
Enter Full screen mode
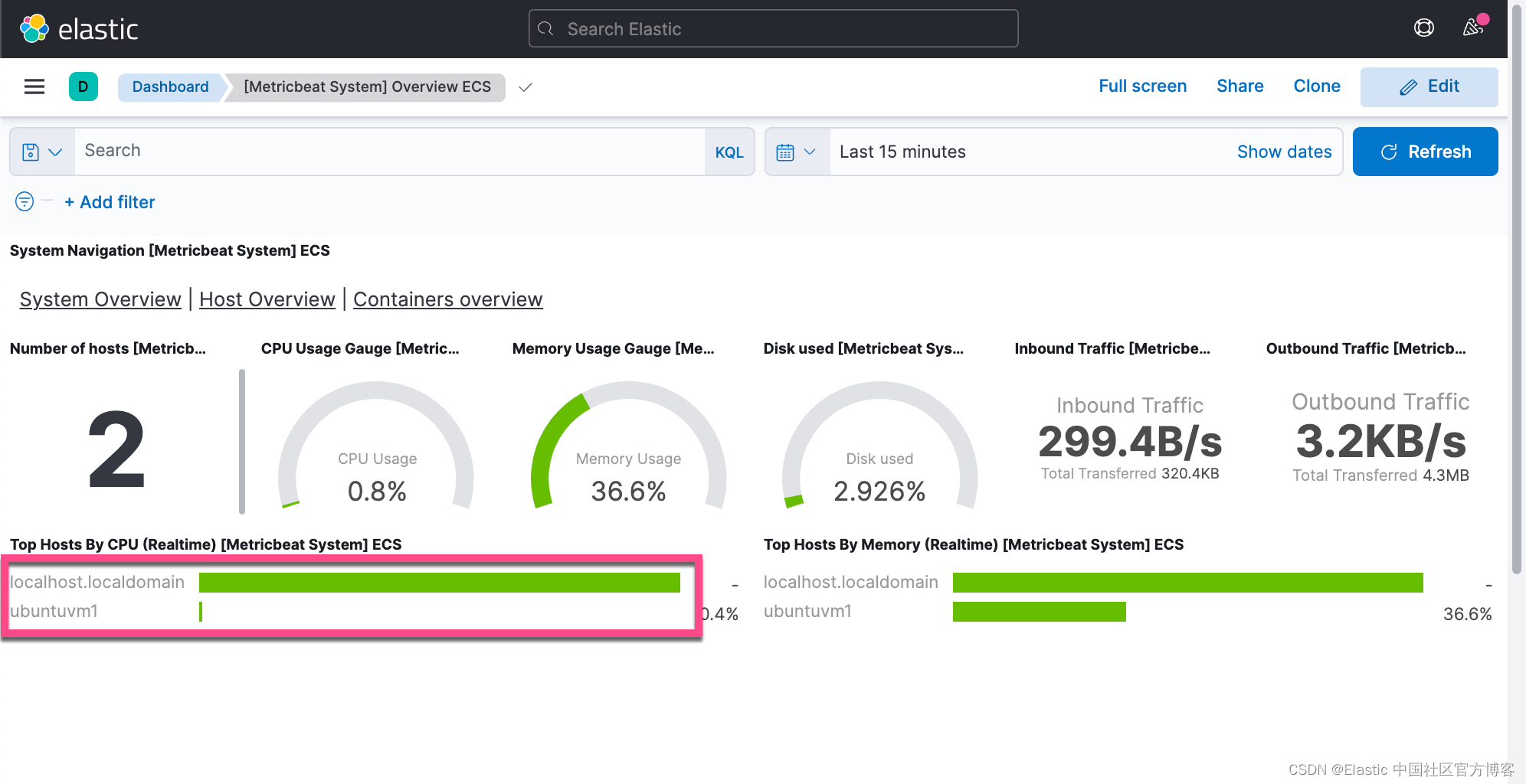coord(1142,87)
